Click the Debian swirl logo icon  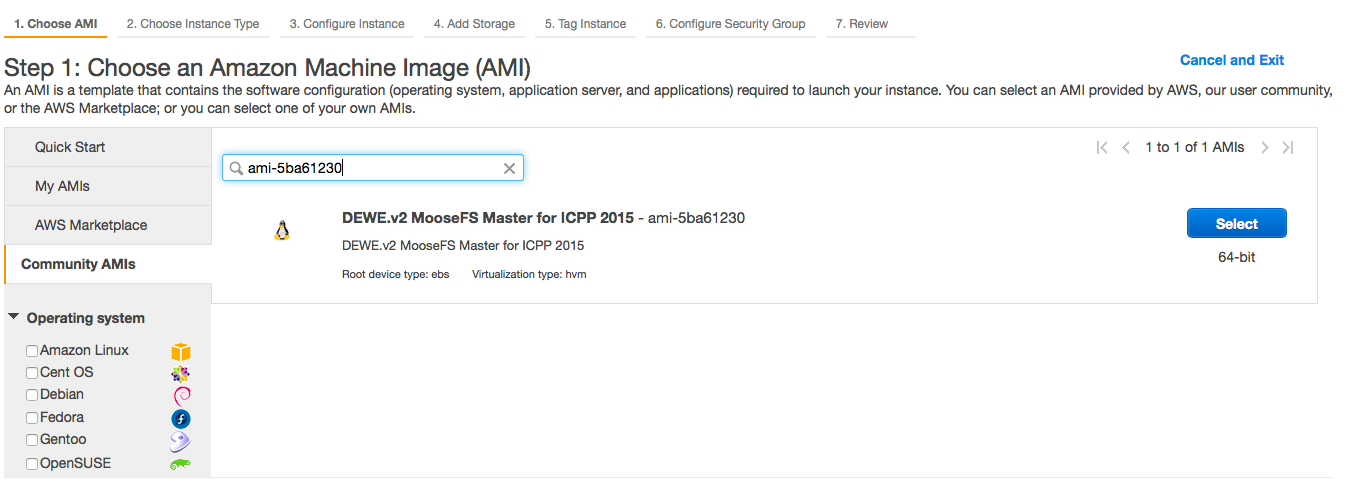(181, 396)
